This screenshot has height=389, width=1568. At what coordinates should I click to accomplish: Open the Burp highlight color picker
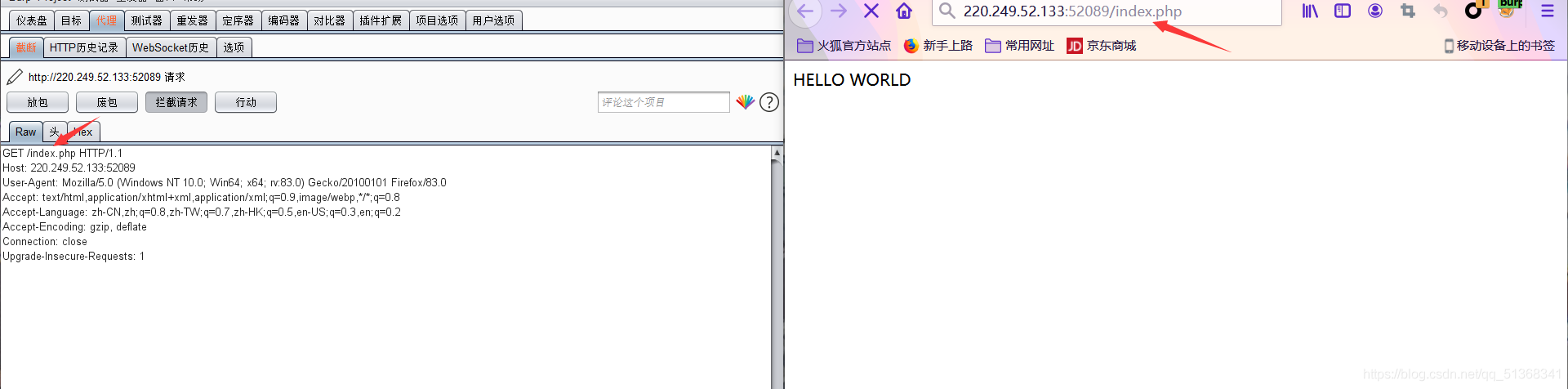[x=745, y=102]
